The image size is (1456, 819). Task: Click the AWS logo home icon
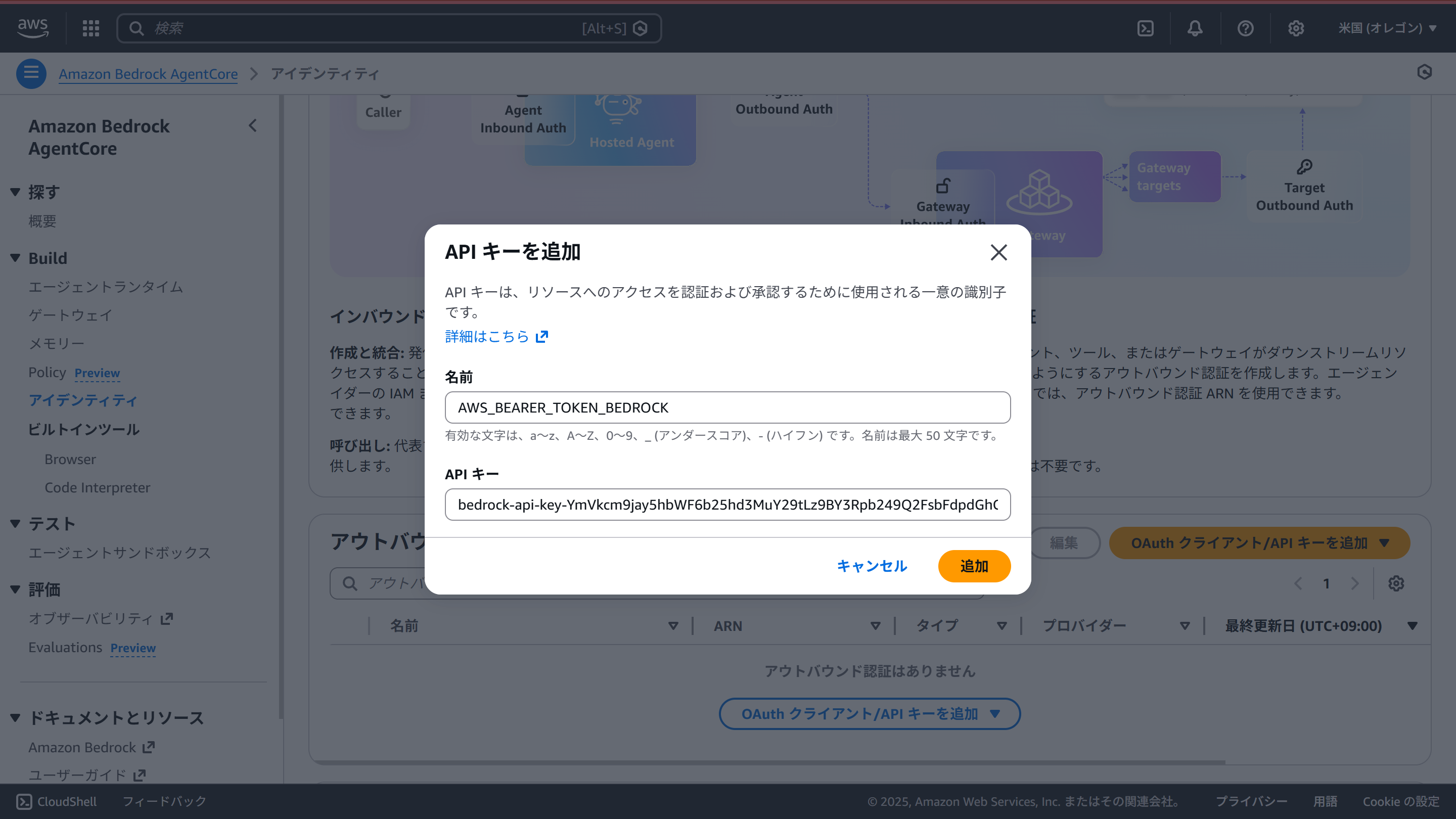coord(33,28)
